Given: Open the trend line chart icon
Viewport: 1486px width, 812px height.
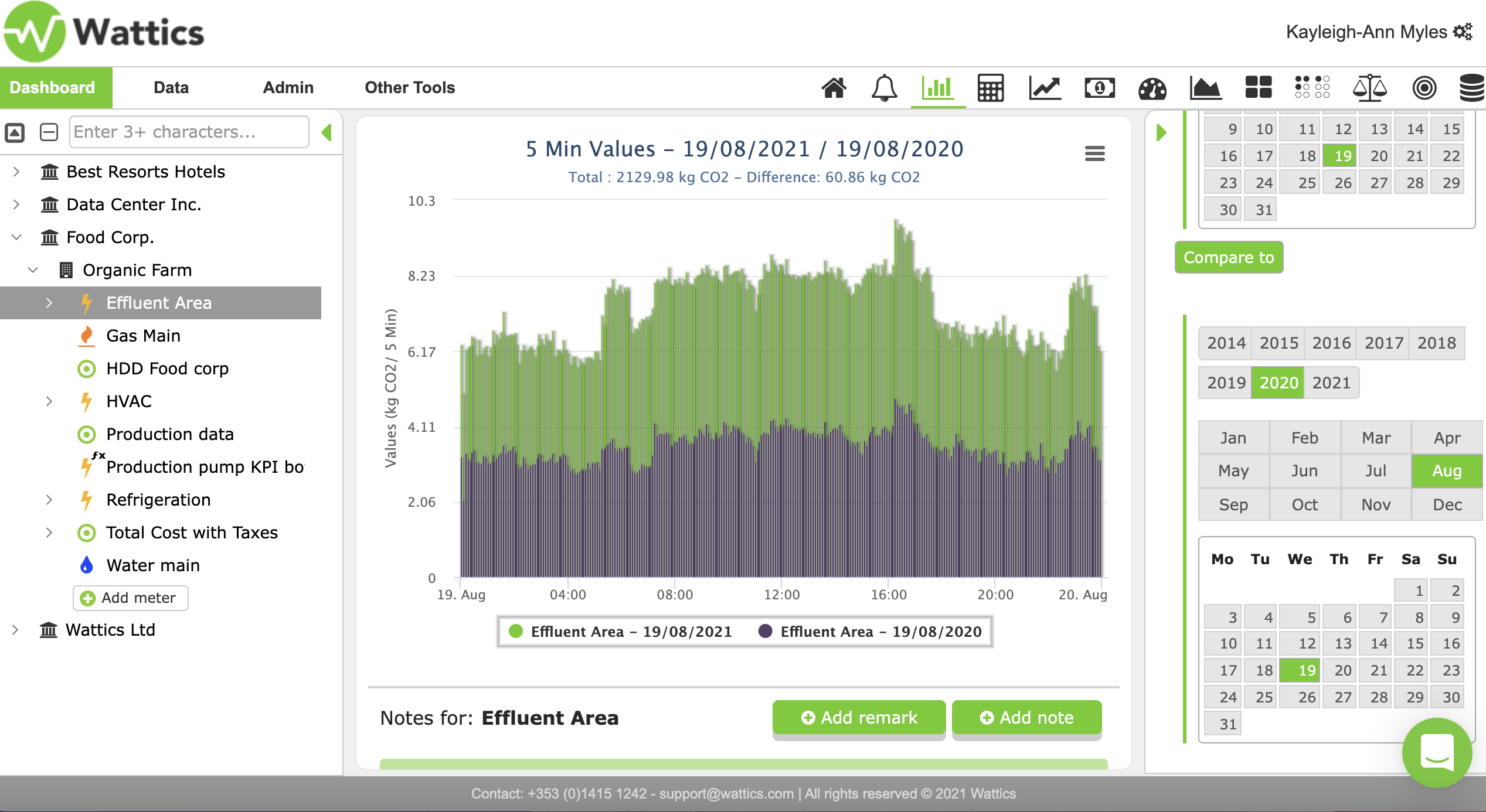Looking at the screenshot, I should point(1045,88).
